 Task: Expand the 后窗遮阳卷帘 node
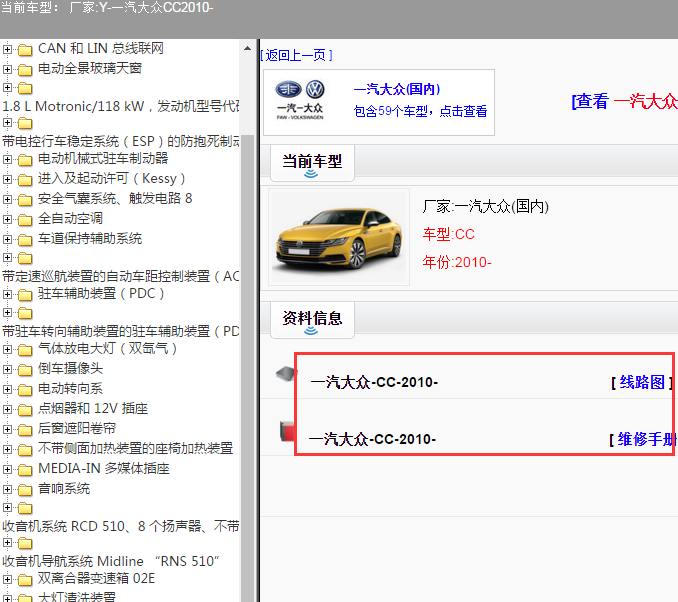click(x=7, y=429)
